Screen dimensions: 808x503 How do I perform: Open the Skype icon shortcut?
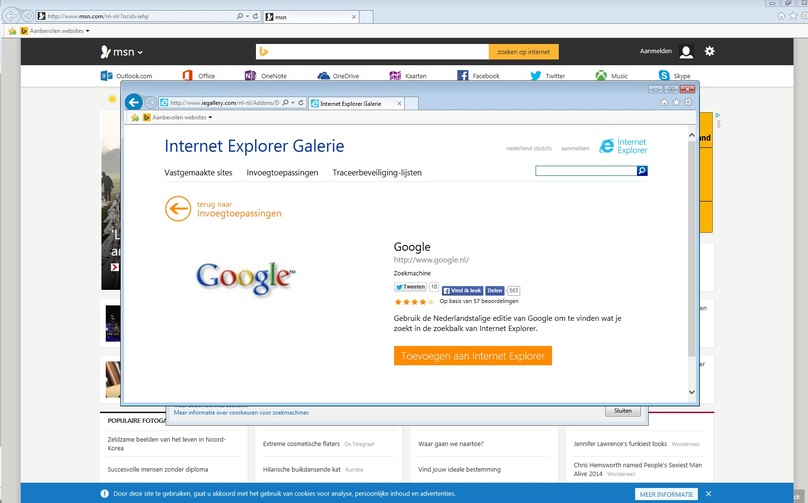[664, 76]
